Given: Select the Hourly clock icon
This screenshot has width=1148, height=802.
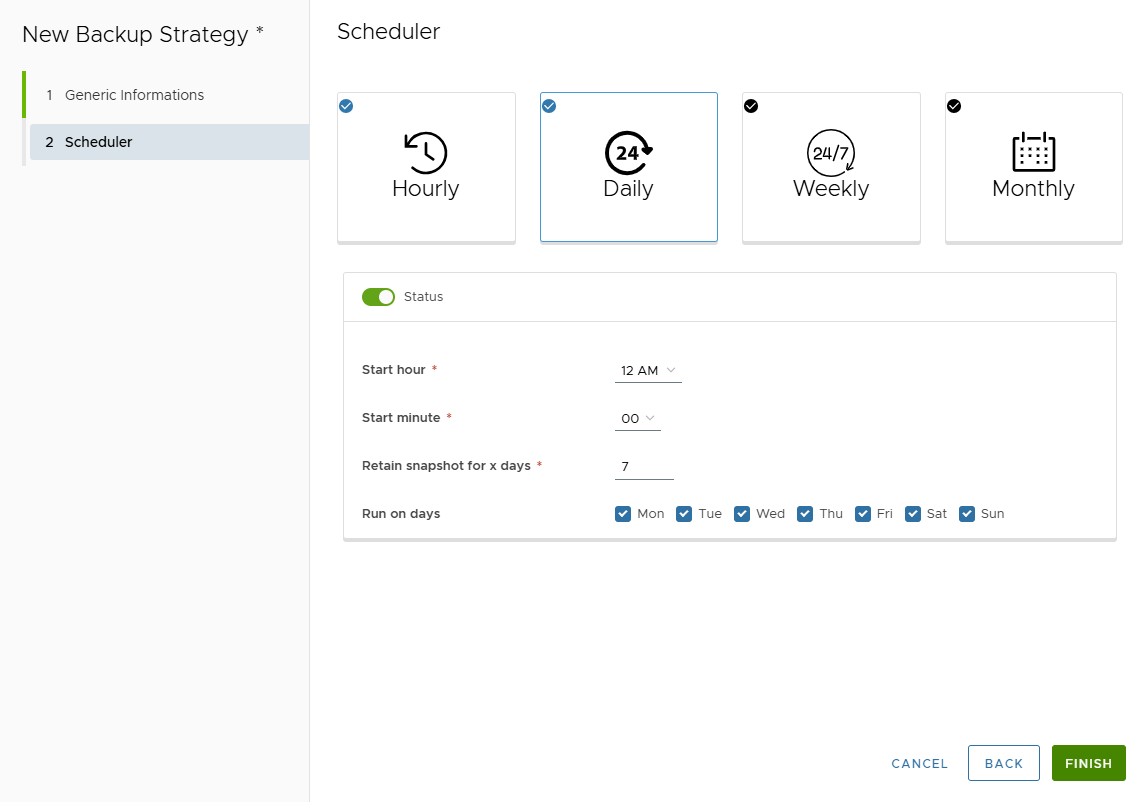Looking at the screenshot, I should pos(426,153).
